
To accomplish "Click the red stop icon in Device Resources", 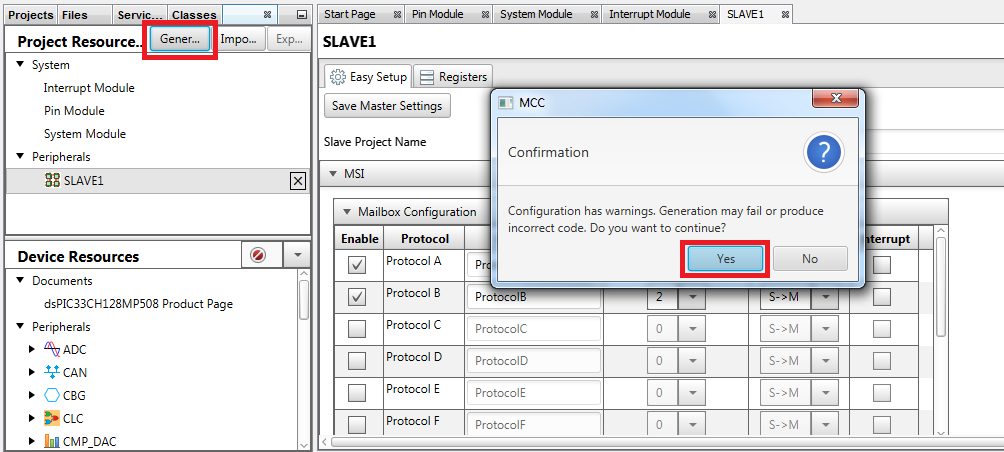I will coord(258,256).
